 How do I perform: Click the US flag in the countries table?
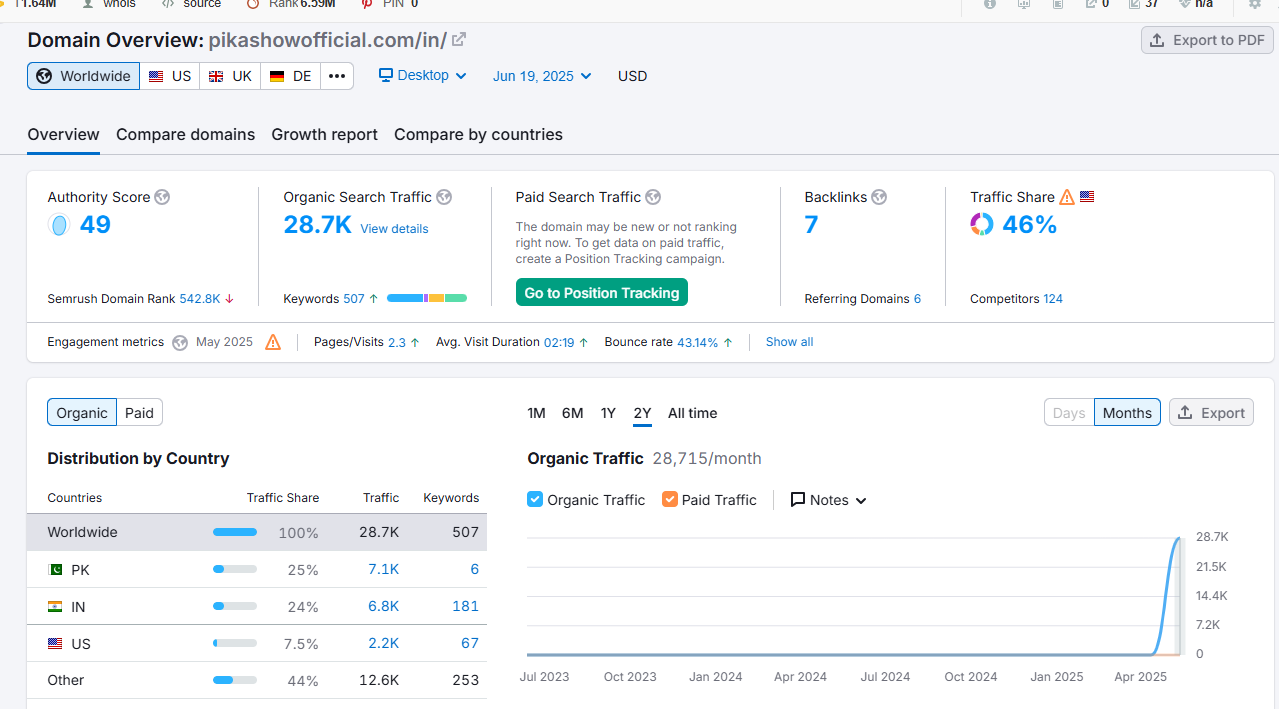(x=55, y=644)
